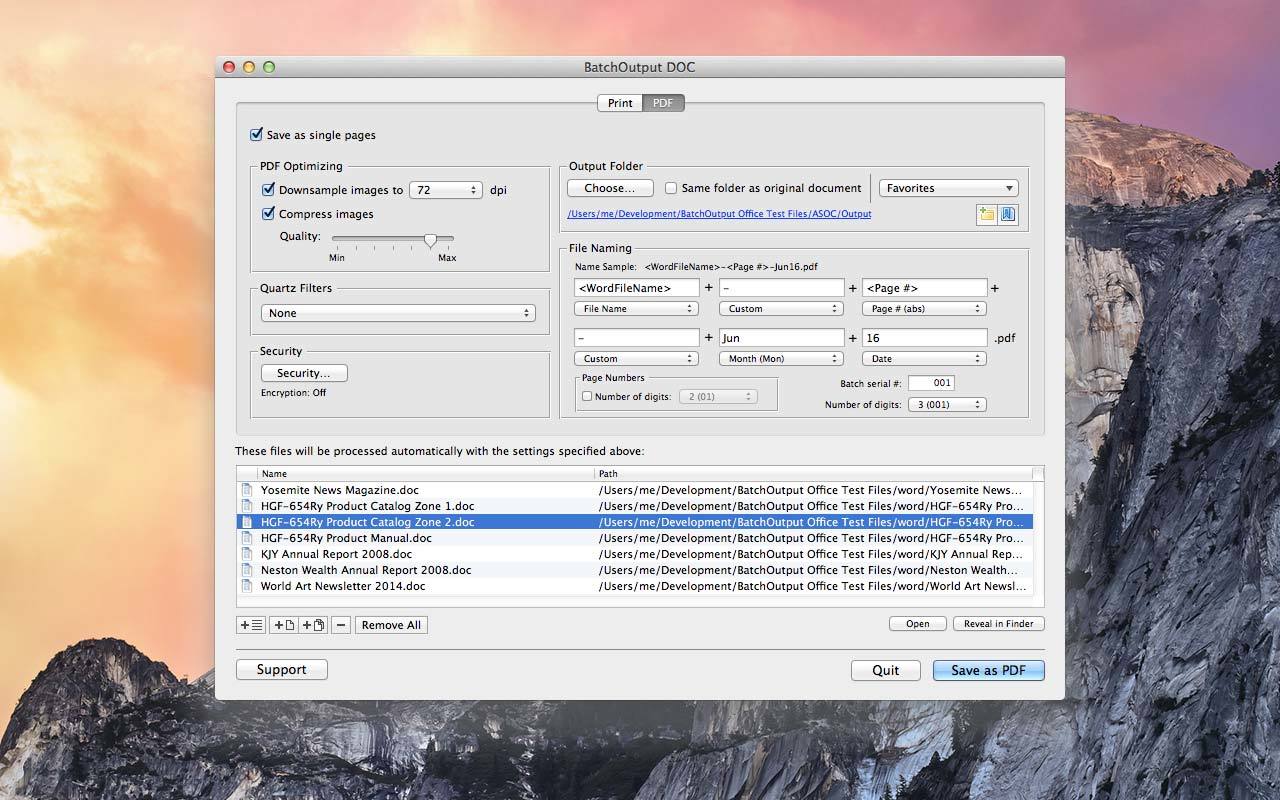Switch to the Print tab
The height and width of the screenshot is (800, 1280).
[x=619, y=102]
